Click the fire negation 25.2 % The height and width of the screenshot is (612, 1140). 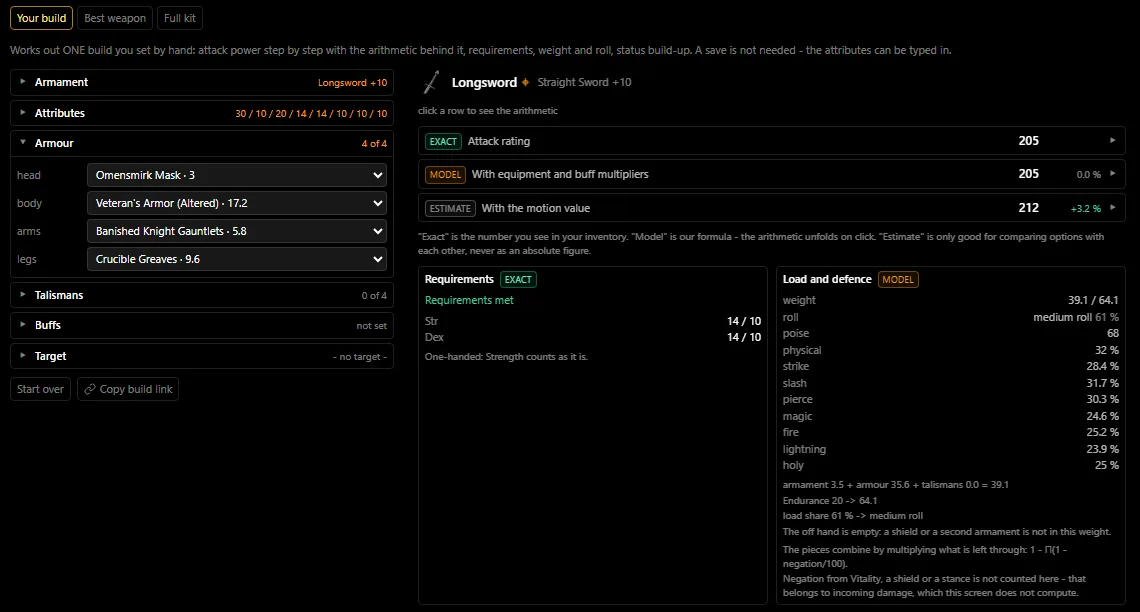(1102, 432)
